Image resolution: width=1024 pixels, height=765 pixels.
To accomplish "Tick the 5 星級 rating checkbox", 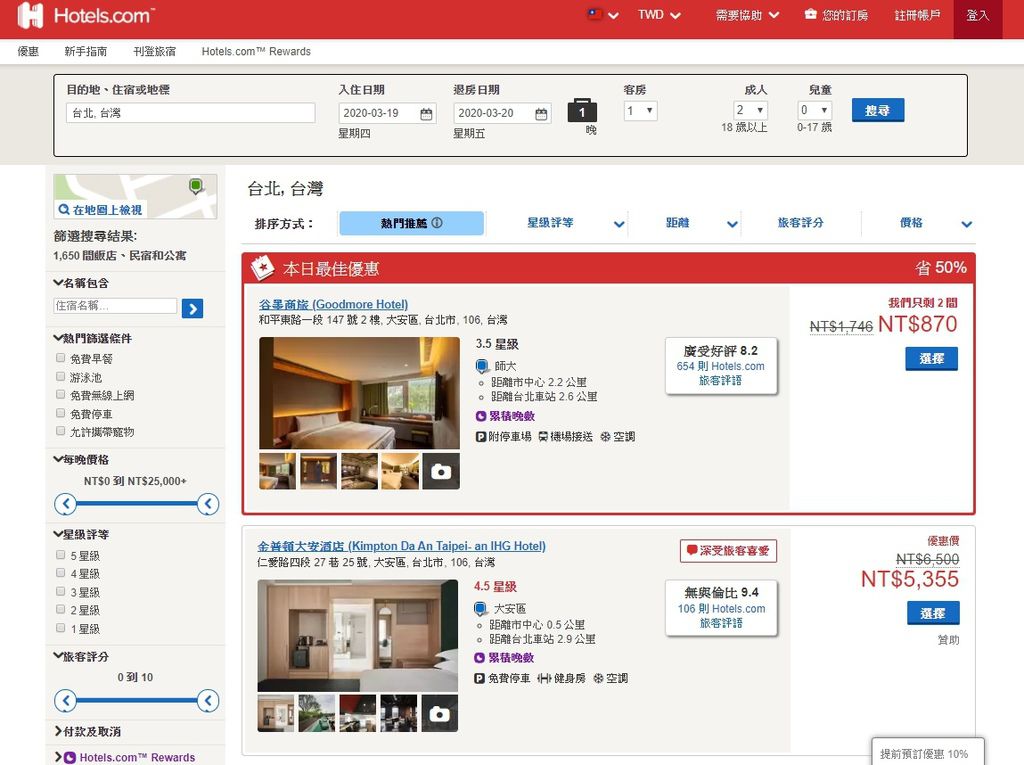I will click(x=61, y=555).
